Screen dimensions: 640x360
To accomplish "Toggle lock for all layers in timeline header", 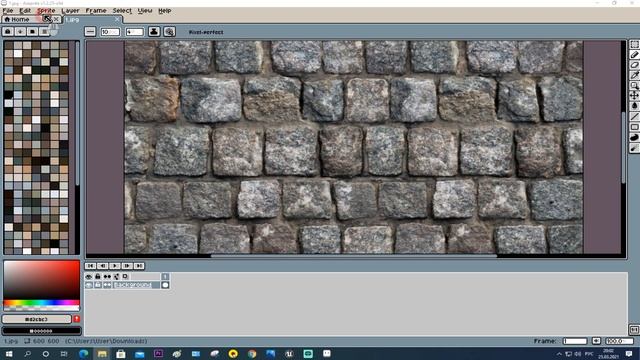I will point(98,277).
